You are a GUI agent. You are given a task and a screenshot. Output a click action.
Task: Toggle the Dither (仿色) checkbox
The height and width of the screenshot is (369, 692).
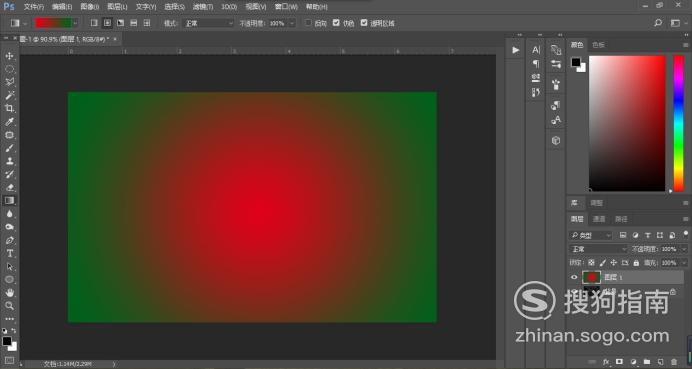point(336,23)
